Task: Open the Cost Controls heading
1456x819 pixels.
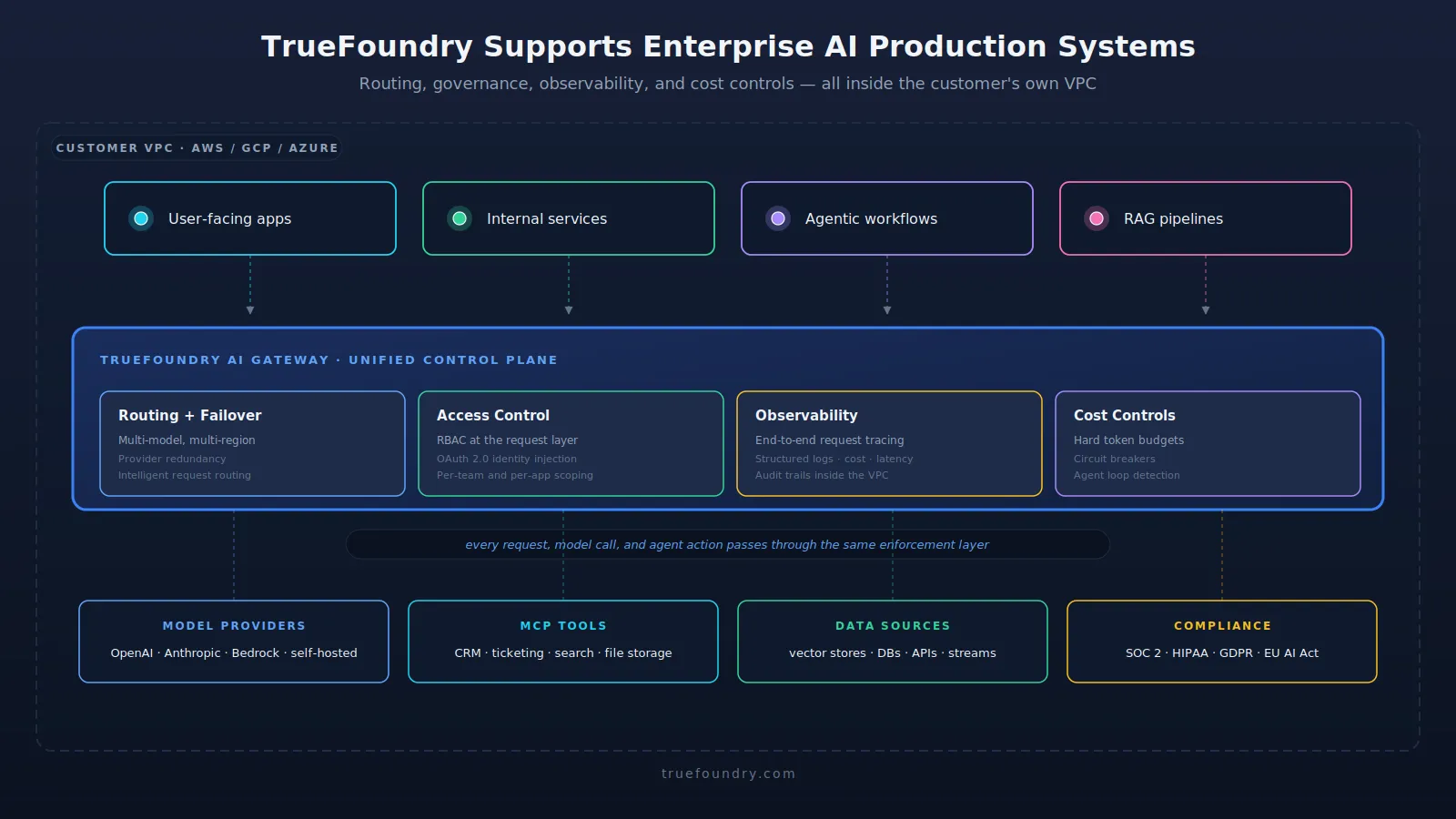Action: (x=1125, y=415)
